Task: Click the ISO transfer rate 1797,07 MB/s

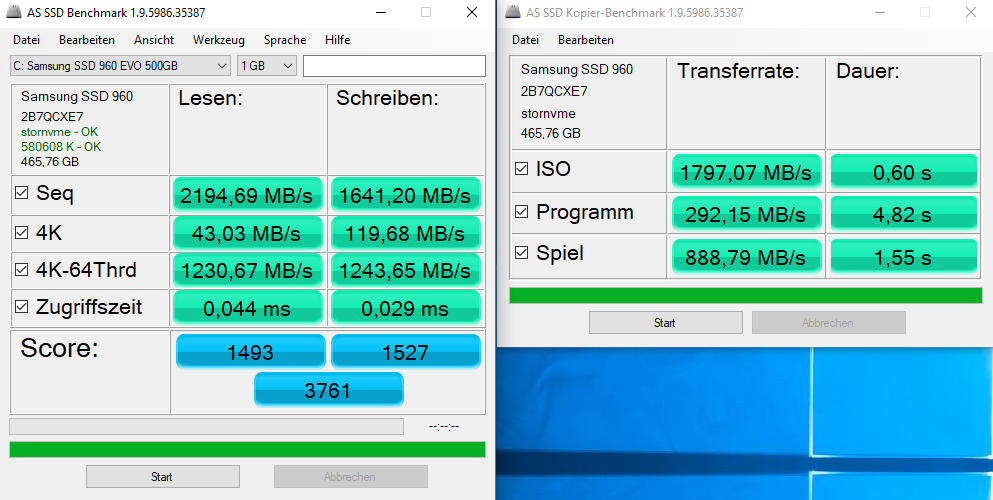Action: [746, 171]
